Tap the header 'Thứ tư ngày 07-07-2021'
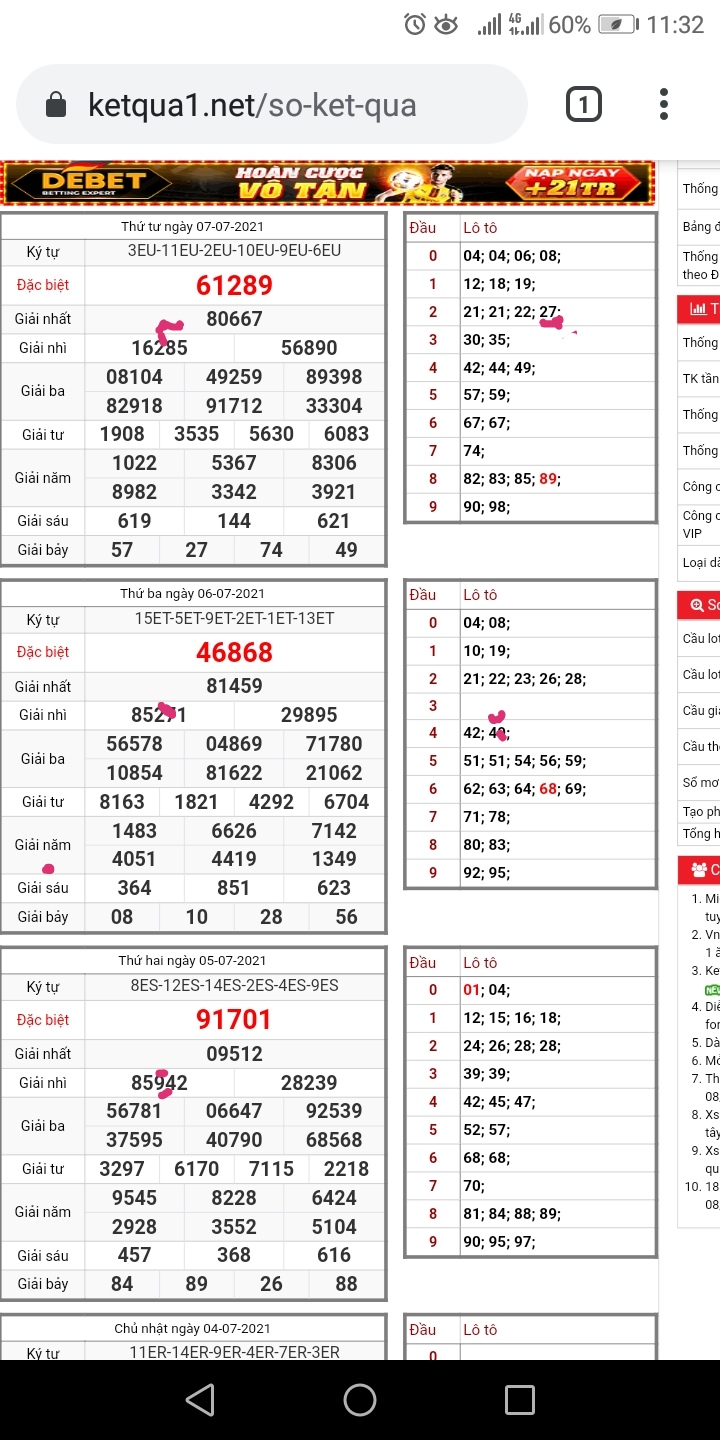This screenshot has width=720, height=1440. [193, 226]
